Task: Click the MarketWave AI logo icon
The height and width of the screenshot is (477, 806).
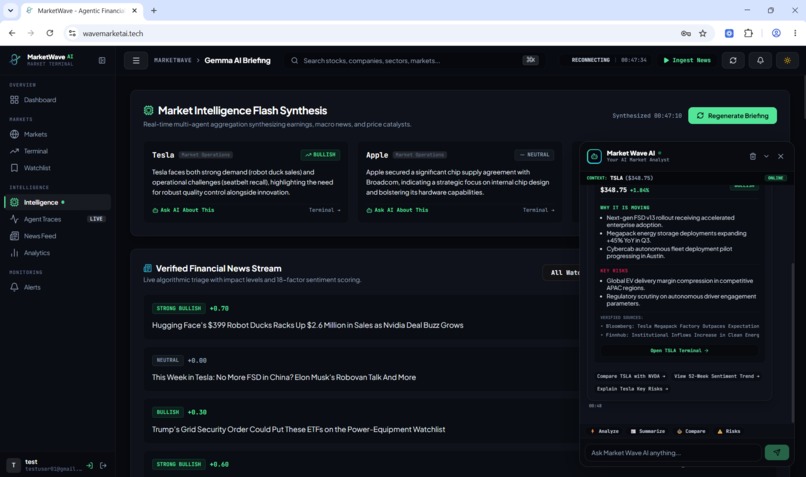Action: click(15, 60)
